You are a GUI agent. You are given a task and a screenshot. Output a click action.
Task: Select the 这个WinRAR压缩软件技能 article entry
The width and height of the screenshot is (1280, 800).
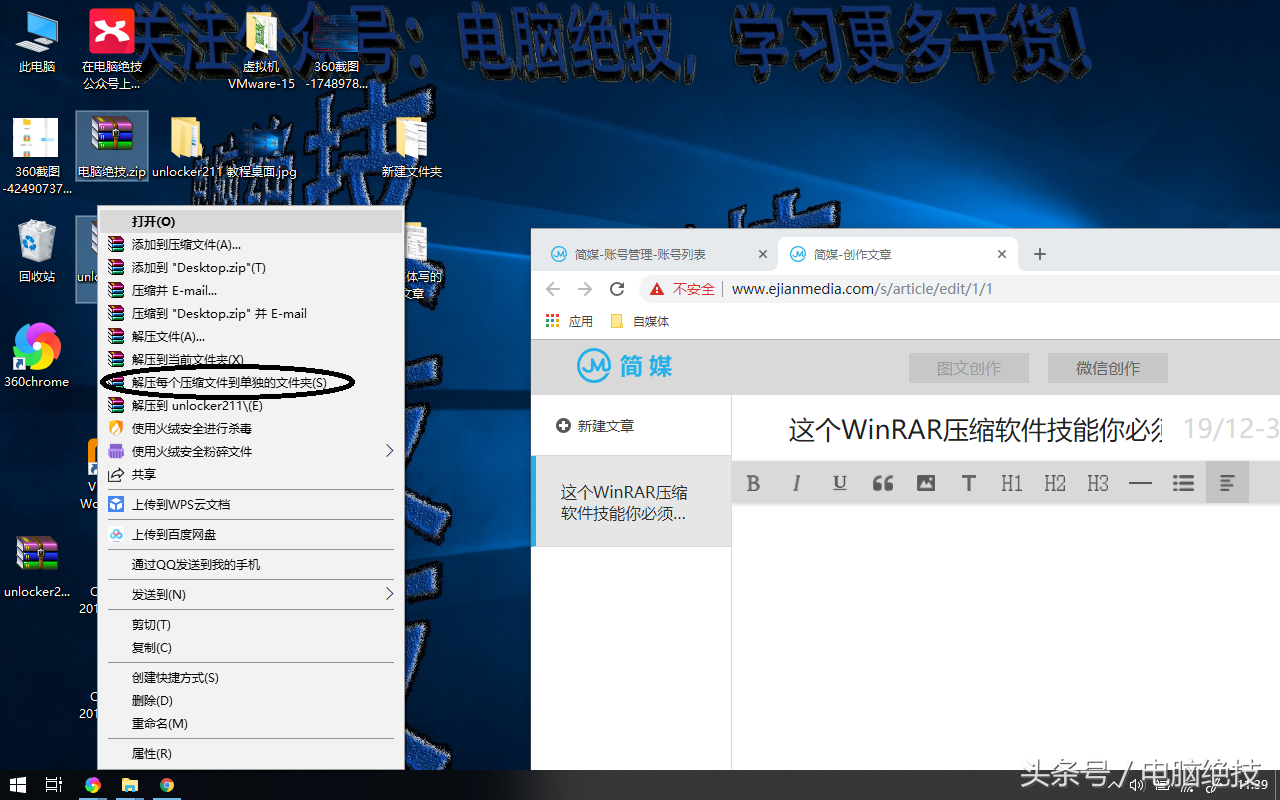click(631, 502)
